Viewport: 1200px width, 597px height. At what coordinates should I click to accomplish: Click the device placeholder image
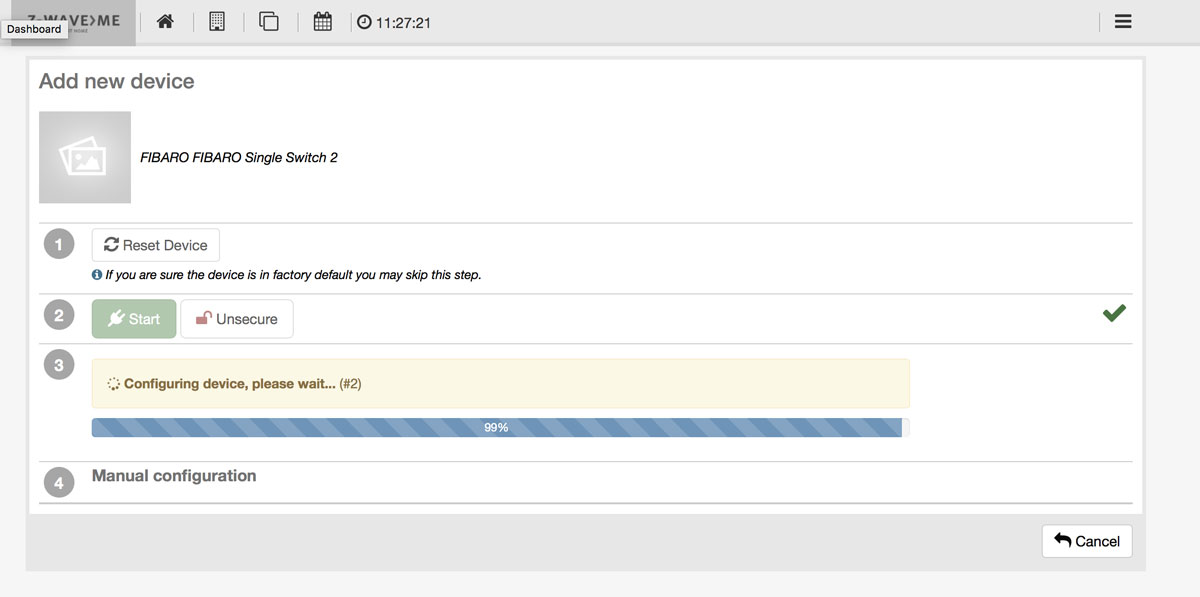point(85,157)
